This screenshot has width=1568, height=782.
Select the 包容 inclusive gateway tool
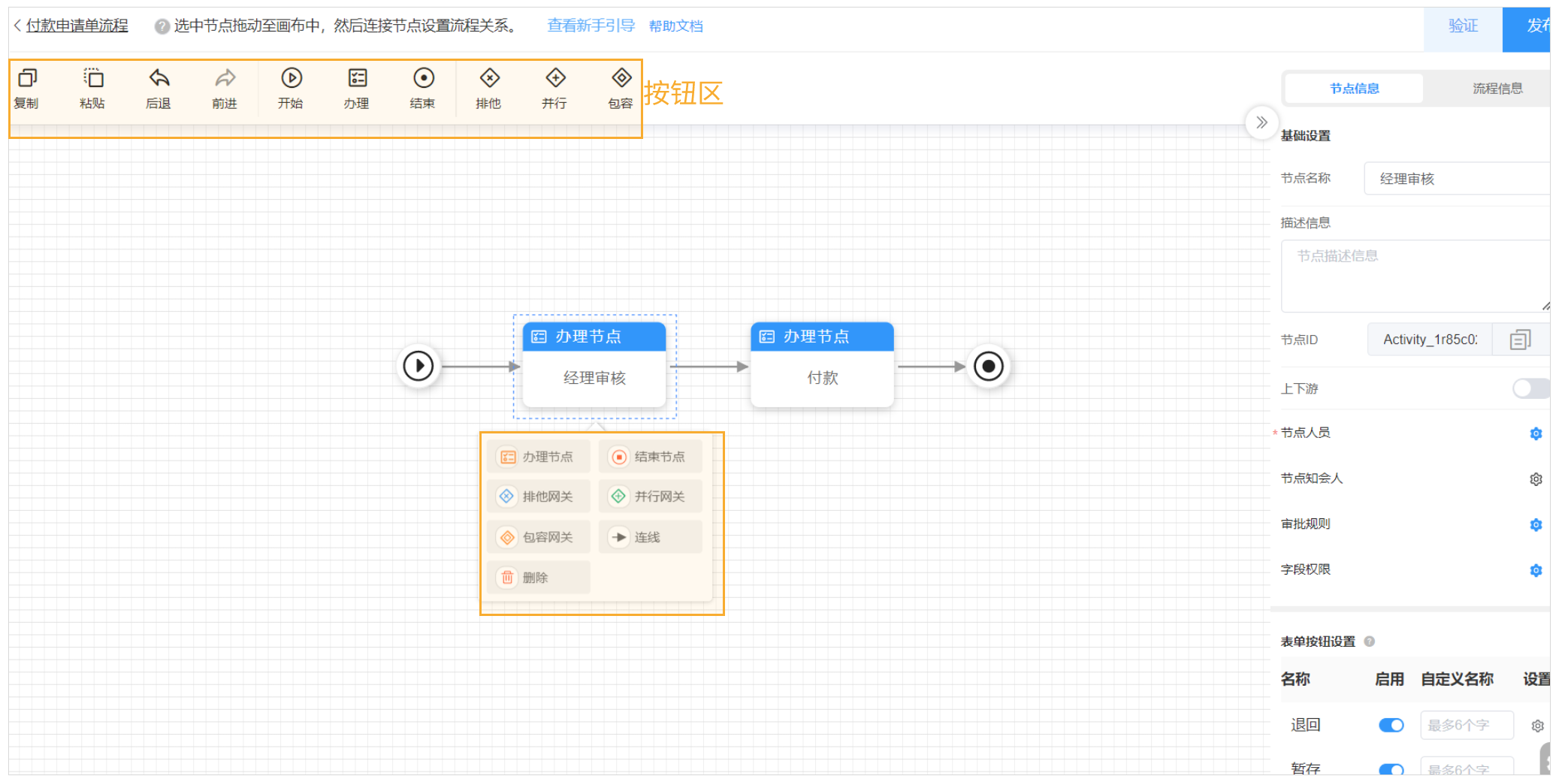(x=621, y=79)
